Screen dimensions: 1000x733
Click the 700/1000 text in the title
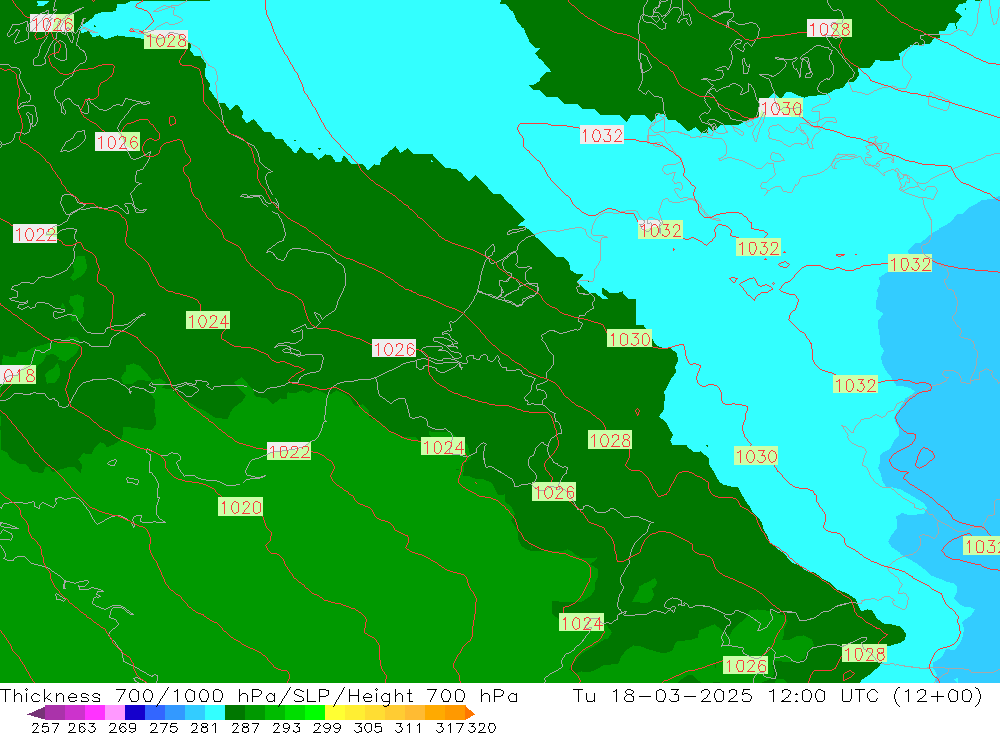[x=170, y=695]
